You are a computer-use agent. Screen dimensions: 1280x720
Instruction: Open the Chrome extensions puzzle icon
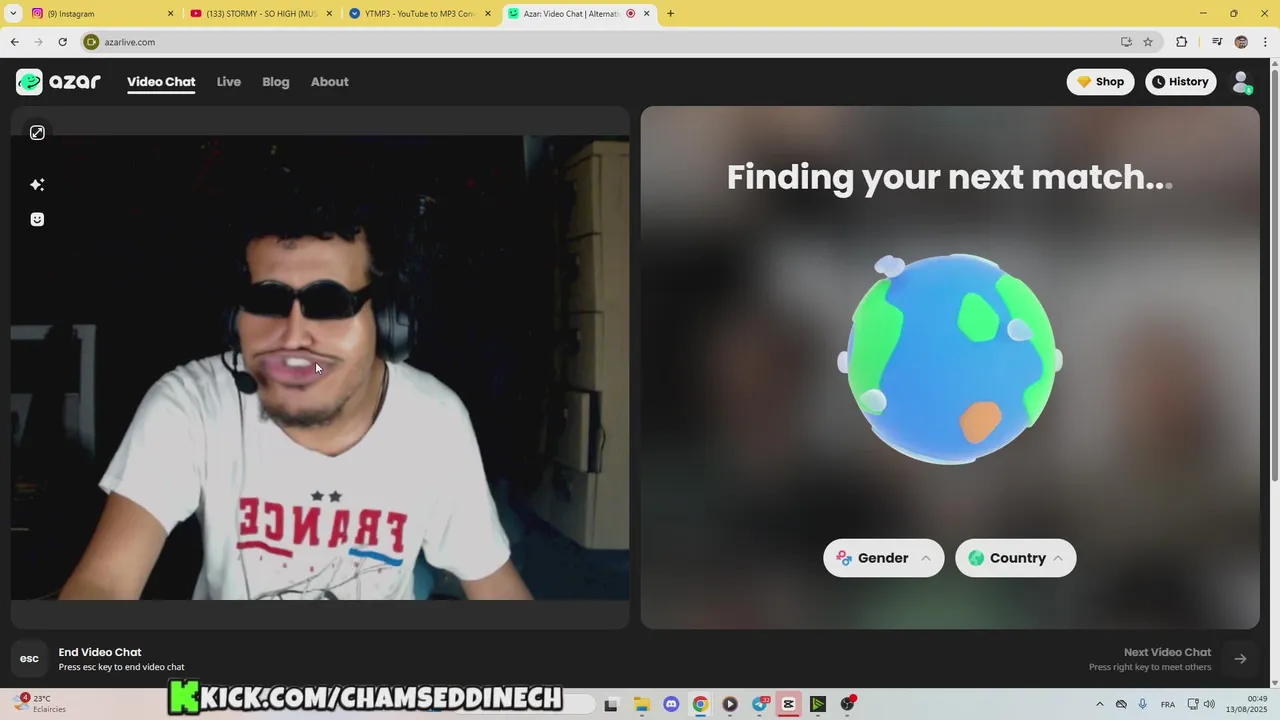pos(1182,42)
